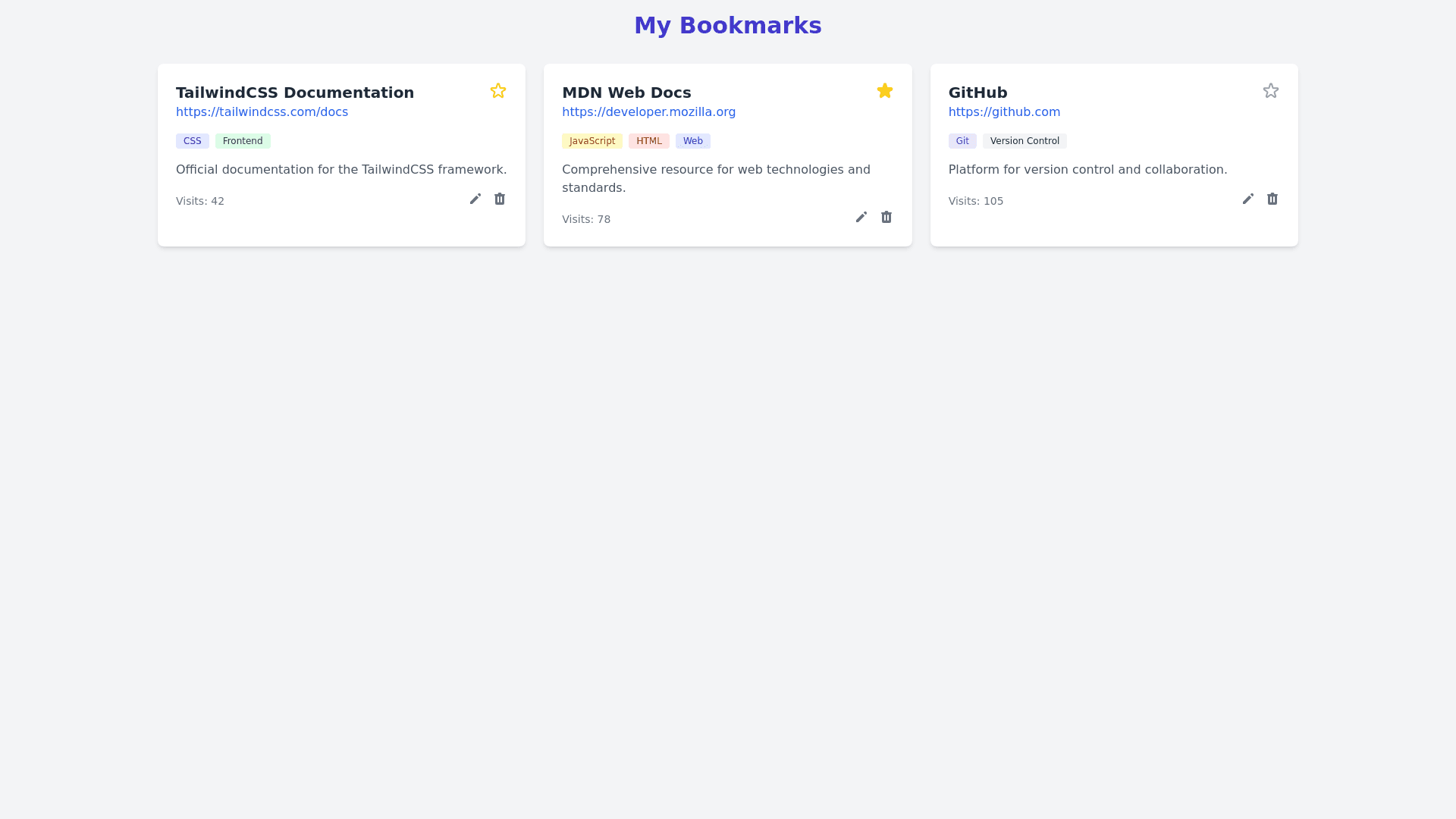Screen dimensions: 1456x819
Task: Click the Web tag
Action: (x=693, y=141)
